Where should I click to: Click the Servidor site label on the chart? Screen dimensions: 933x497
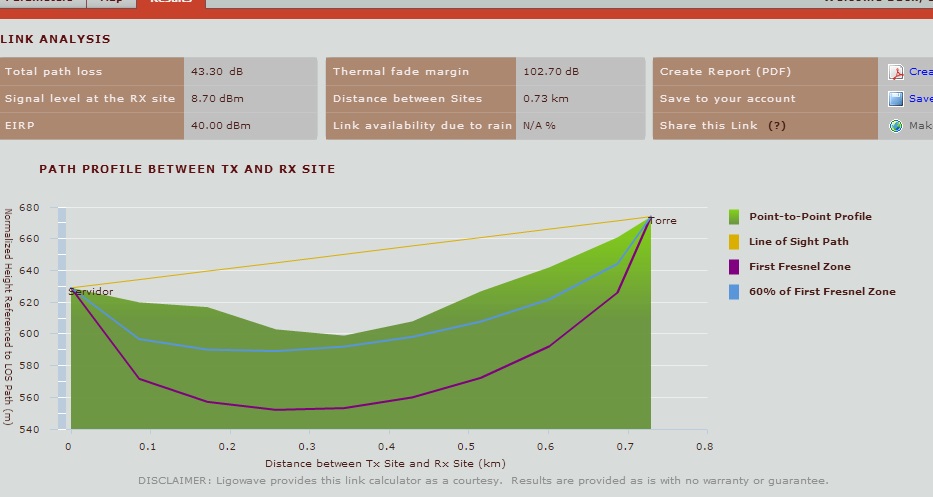90,292
